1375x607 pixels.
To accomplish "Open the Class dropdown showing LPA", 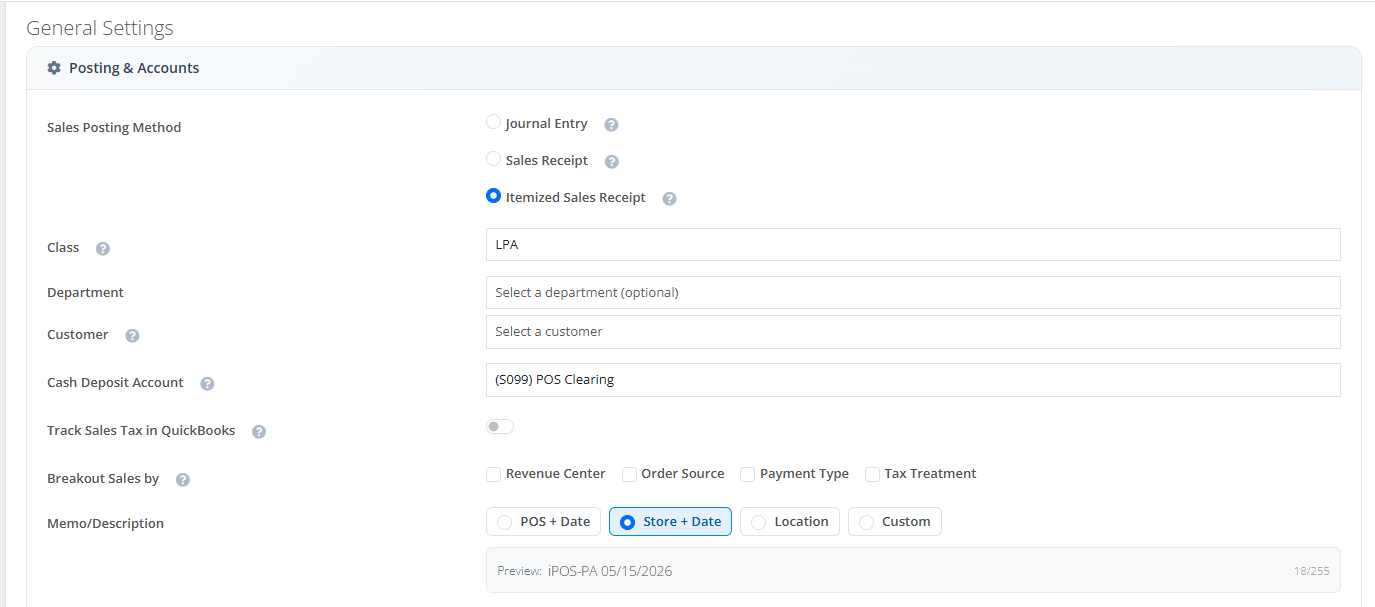I will [913, 244].
